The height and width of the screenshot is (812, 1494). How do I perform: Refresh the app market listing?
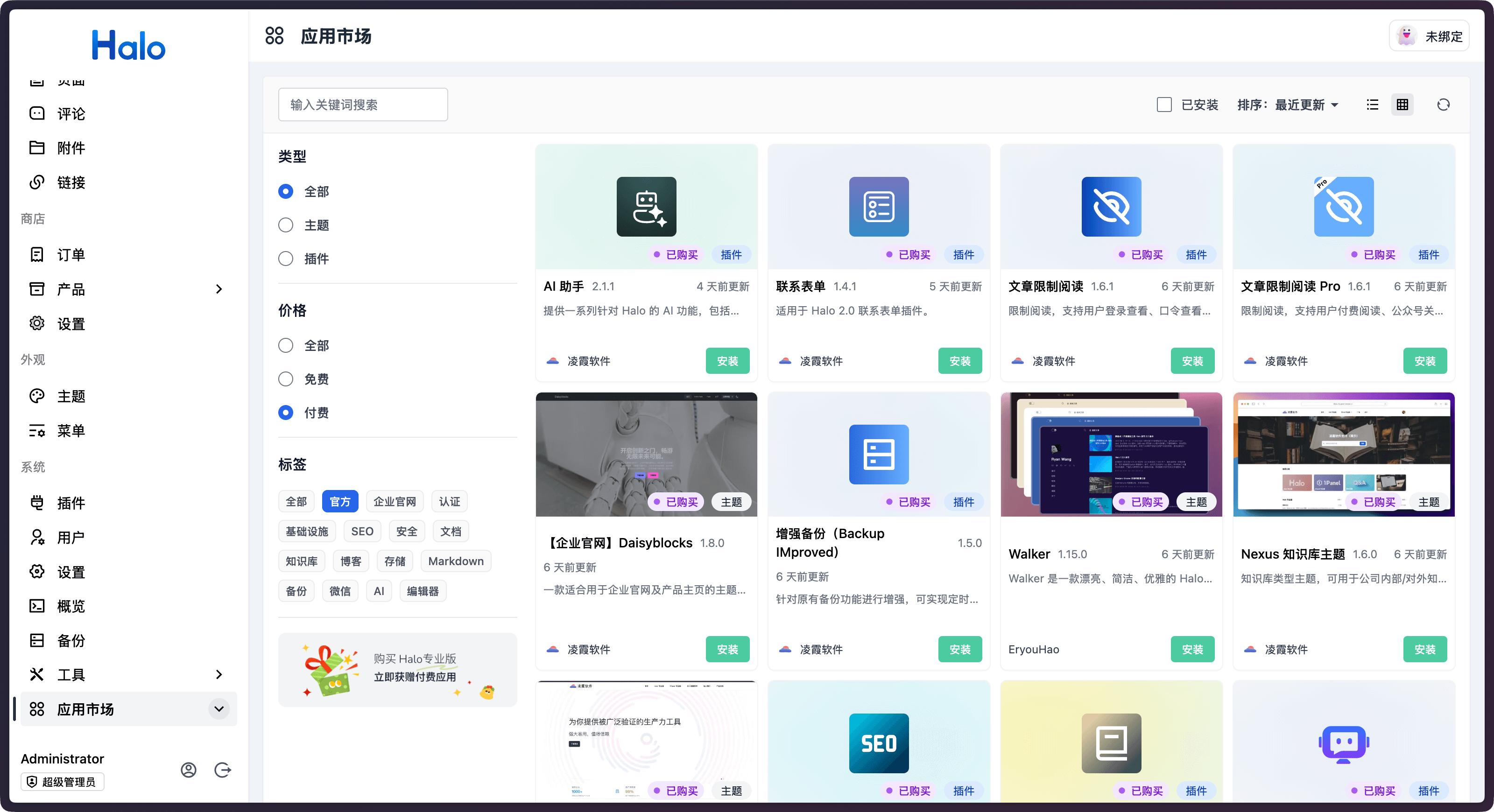click(x=1443, y=105)
